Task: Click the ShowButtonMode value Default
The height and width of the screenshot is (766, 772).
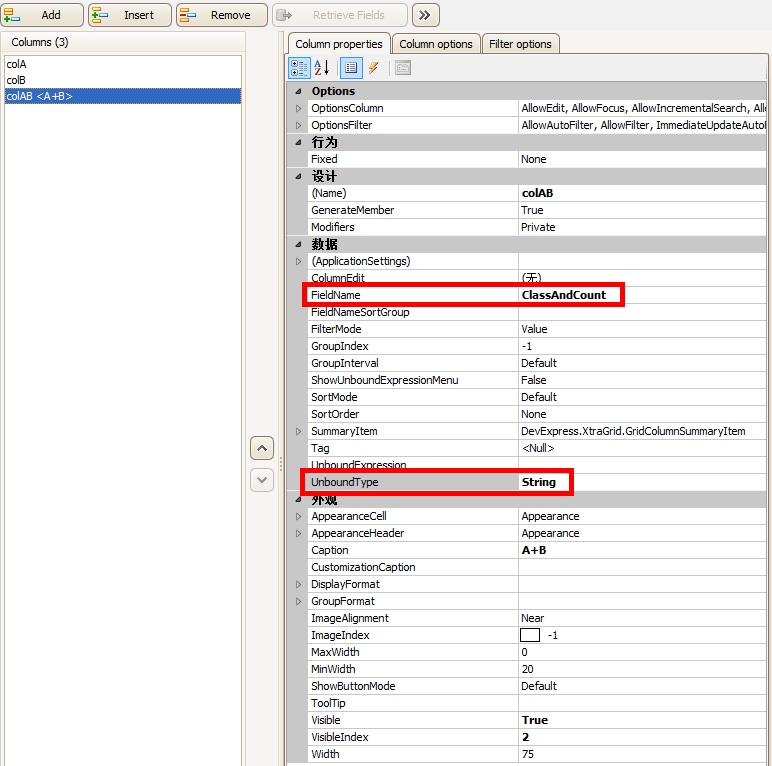Action: point(539,686)
